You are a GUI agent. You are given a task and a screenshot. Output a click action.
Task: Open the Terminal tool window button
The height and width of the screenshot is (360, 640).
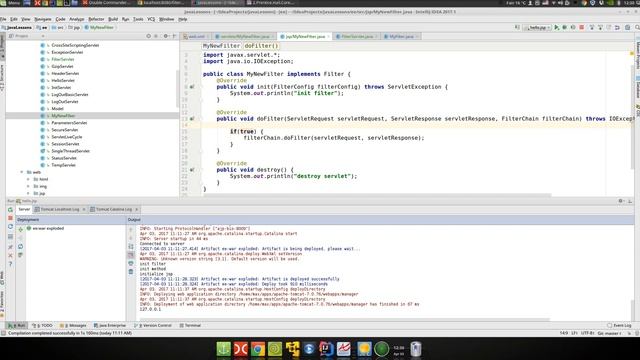tap(190, 325)
